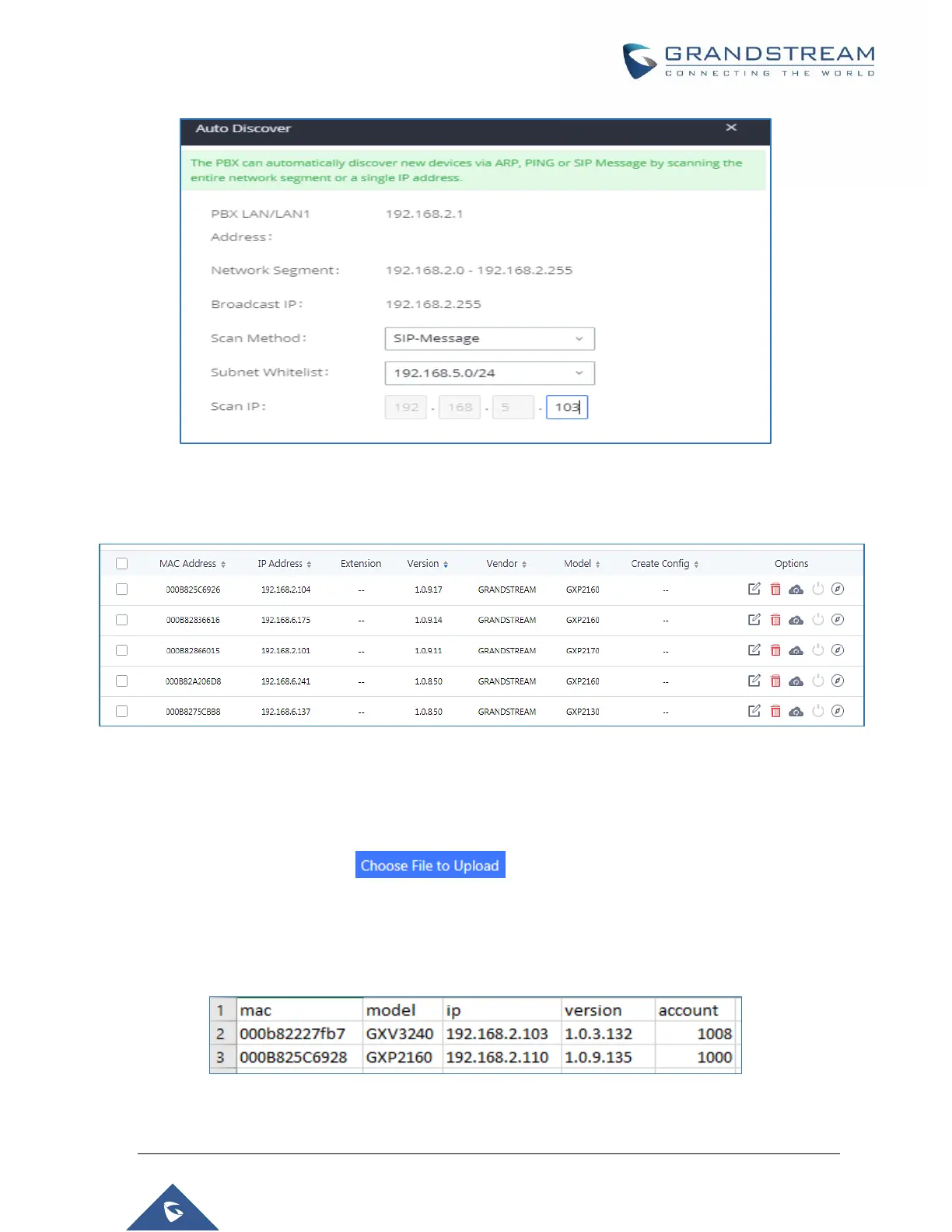Close the Auto Discover dialog
This screenshot has height=1232, width=952.
[x=731, y=128]
